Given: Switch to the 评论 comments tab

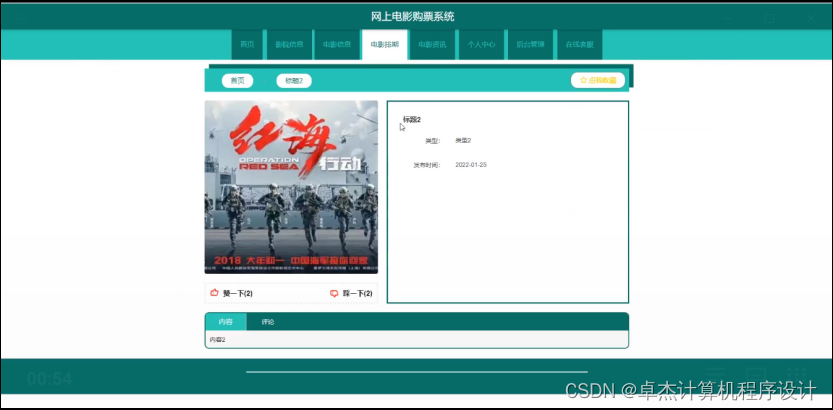Looking at the screenshot, I should [268, 322].
